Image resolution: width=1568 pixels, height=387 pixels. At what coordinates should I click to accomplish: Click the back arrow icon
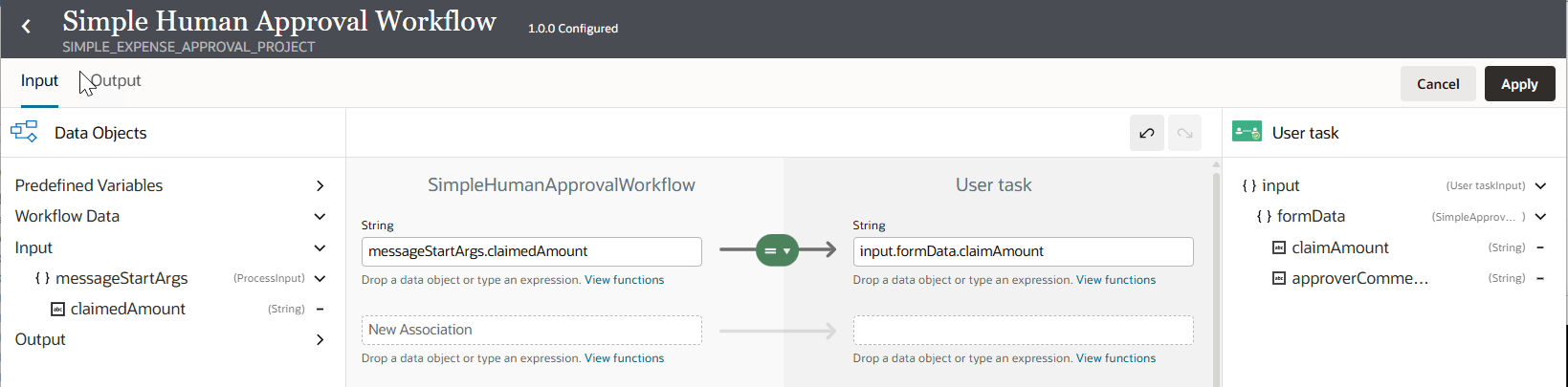tap(27, 27)
